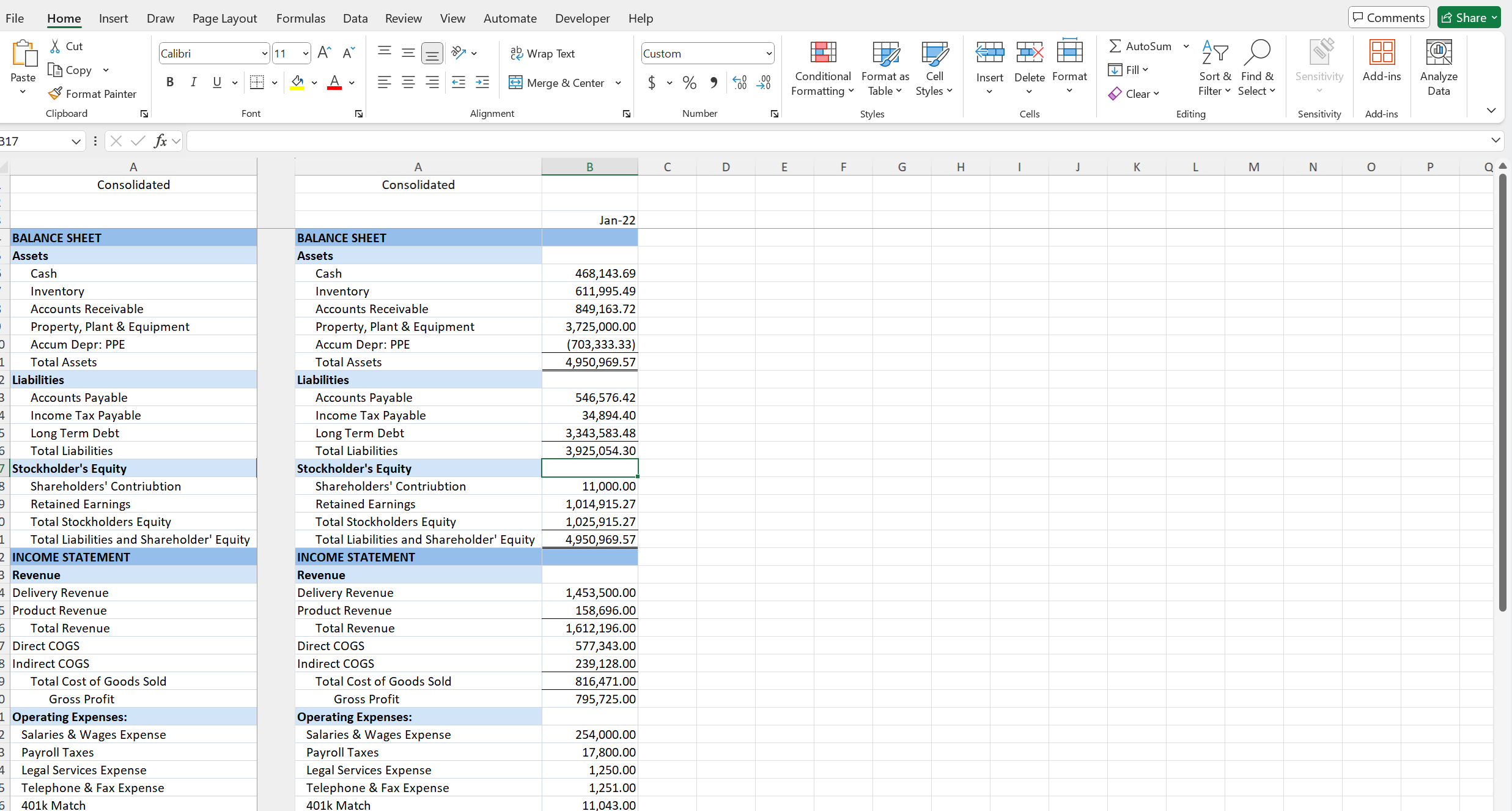Expand the Custom number format dropdown
Viewport: 1512px width, 811px height.
(x=769, y=54)
